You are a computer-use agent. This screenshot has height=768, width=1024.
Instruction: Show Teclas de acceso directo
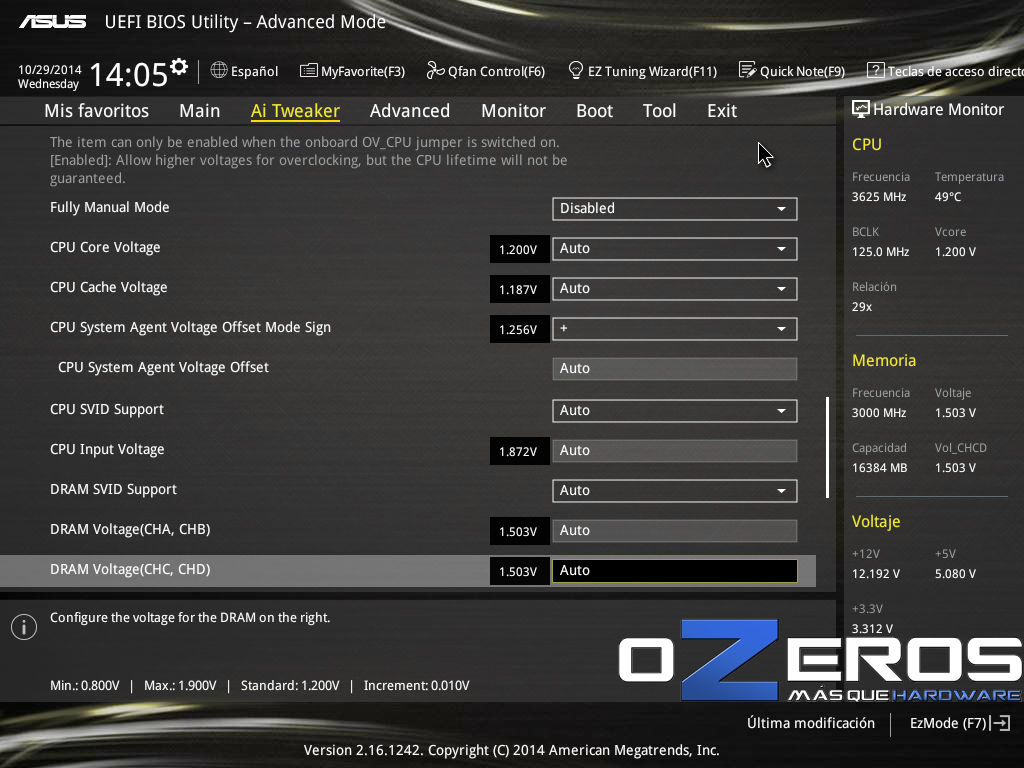(946, 71)
